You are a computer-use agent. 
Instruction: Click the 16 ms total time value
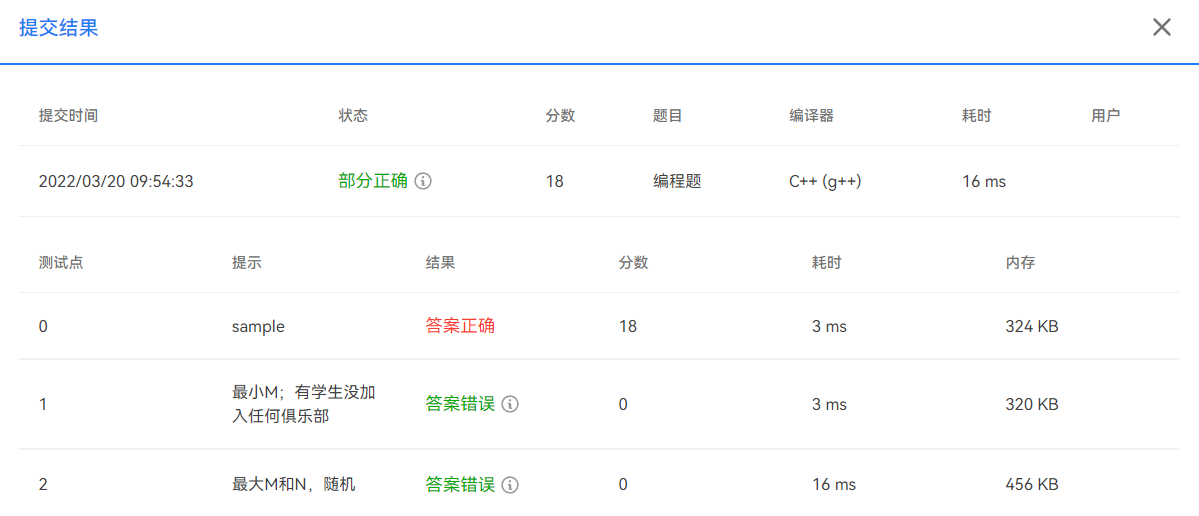(983, 182)
